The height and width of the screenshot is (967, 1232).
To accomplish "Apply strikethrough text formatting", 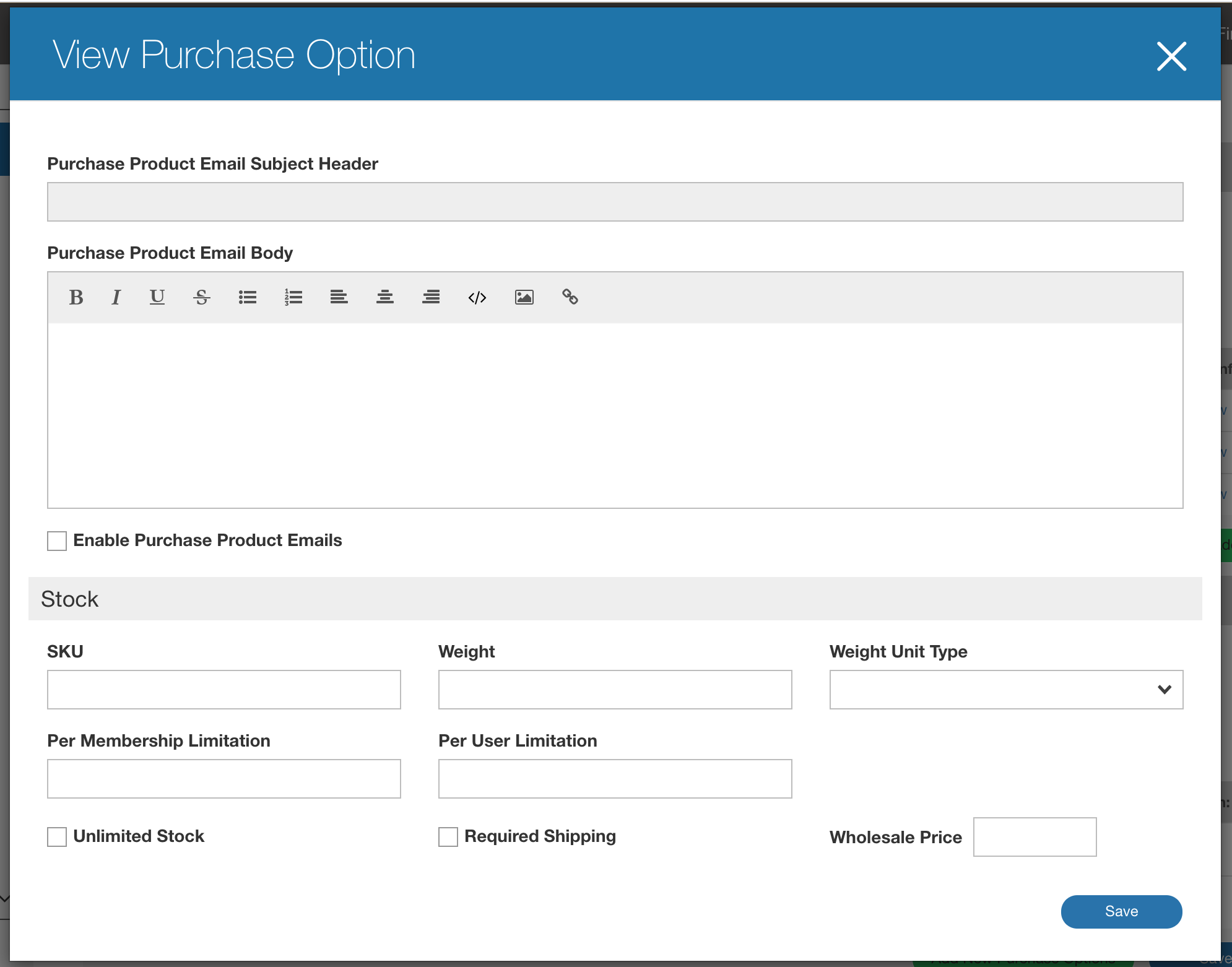I will (201, 298).
